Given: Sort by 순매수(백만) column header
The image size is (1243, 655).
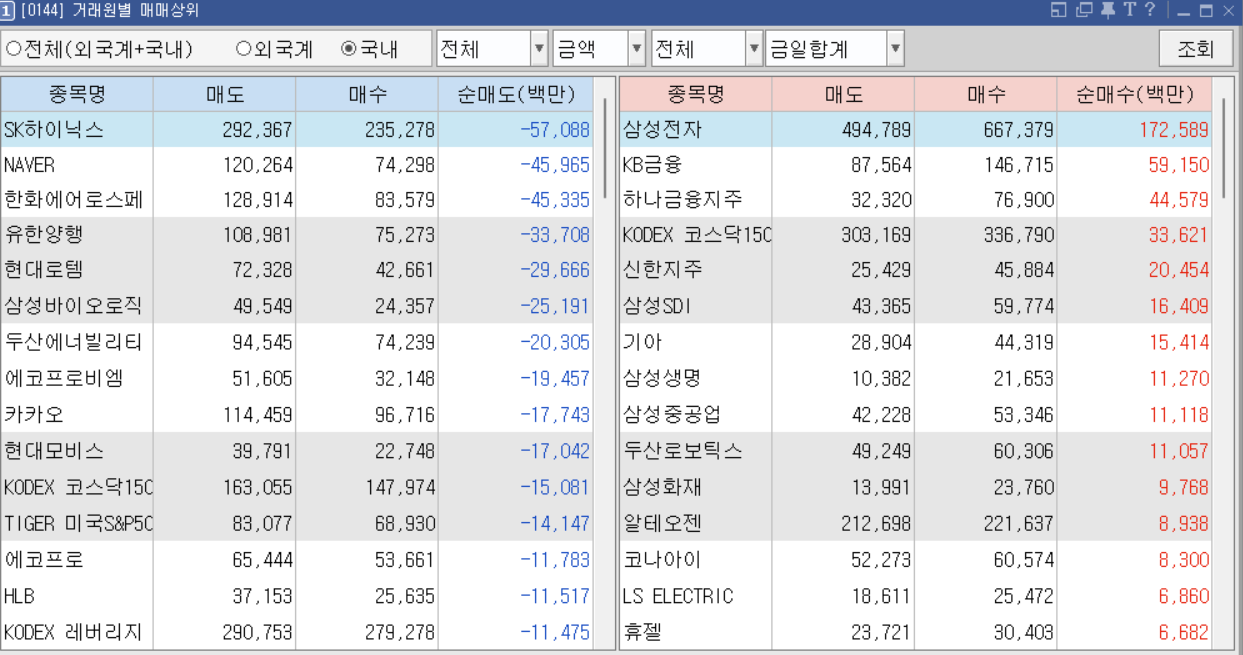Looking at the screenshot, I should [1134, 95].
